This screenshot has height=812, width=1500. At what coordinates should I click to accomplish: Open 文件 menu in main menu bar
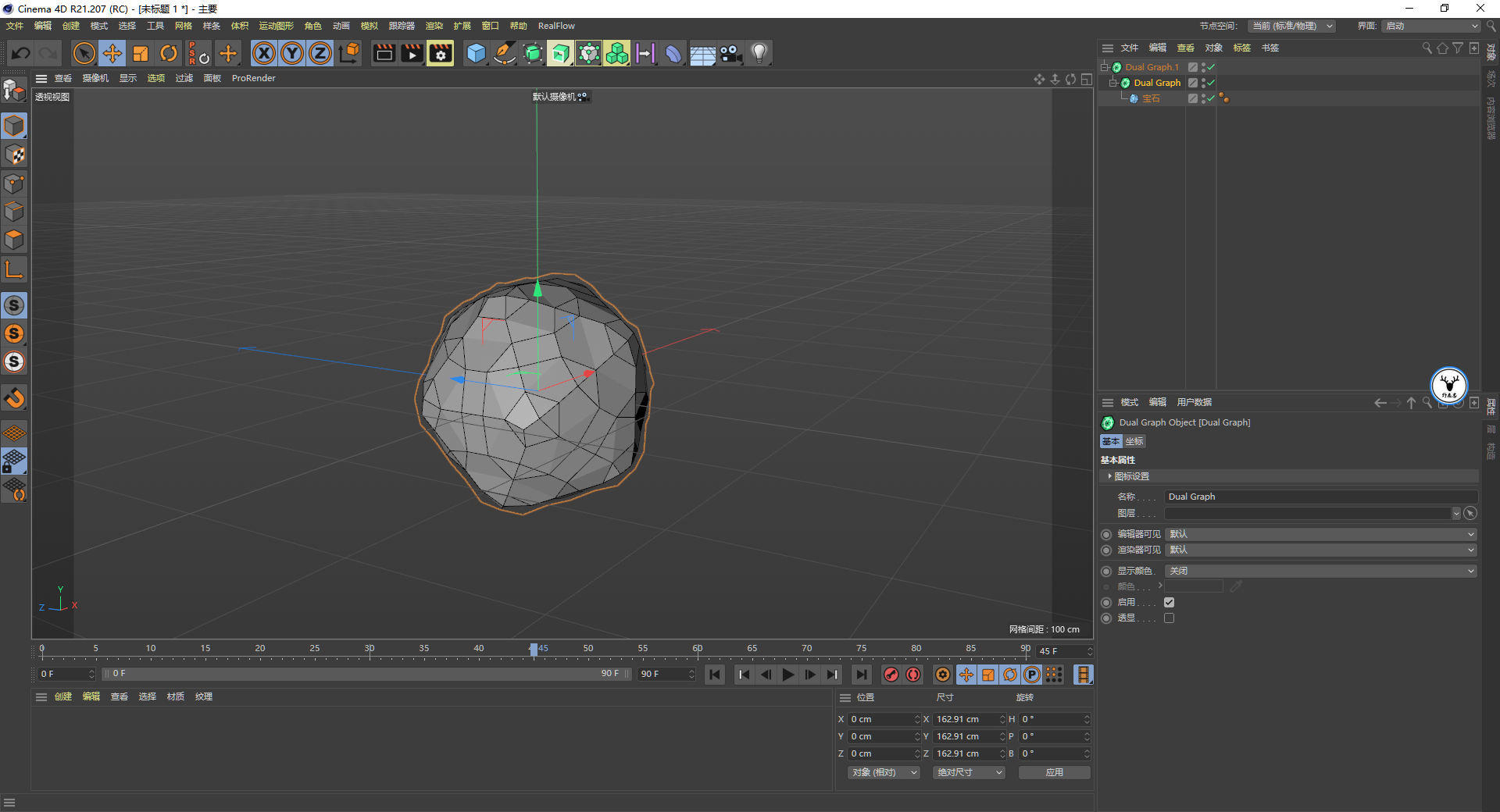[15, 26]
